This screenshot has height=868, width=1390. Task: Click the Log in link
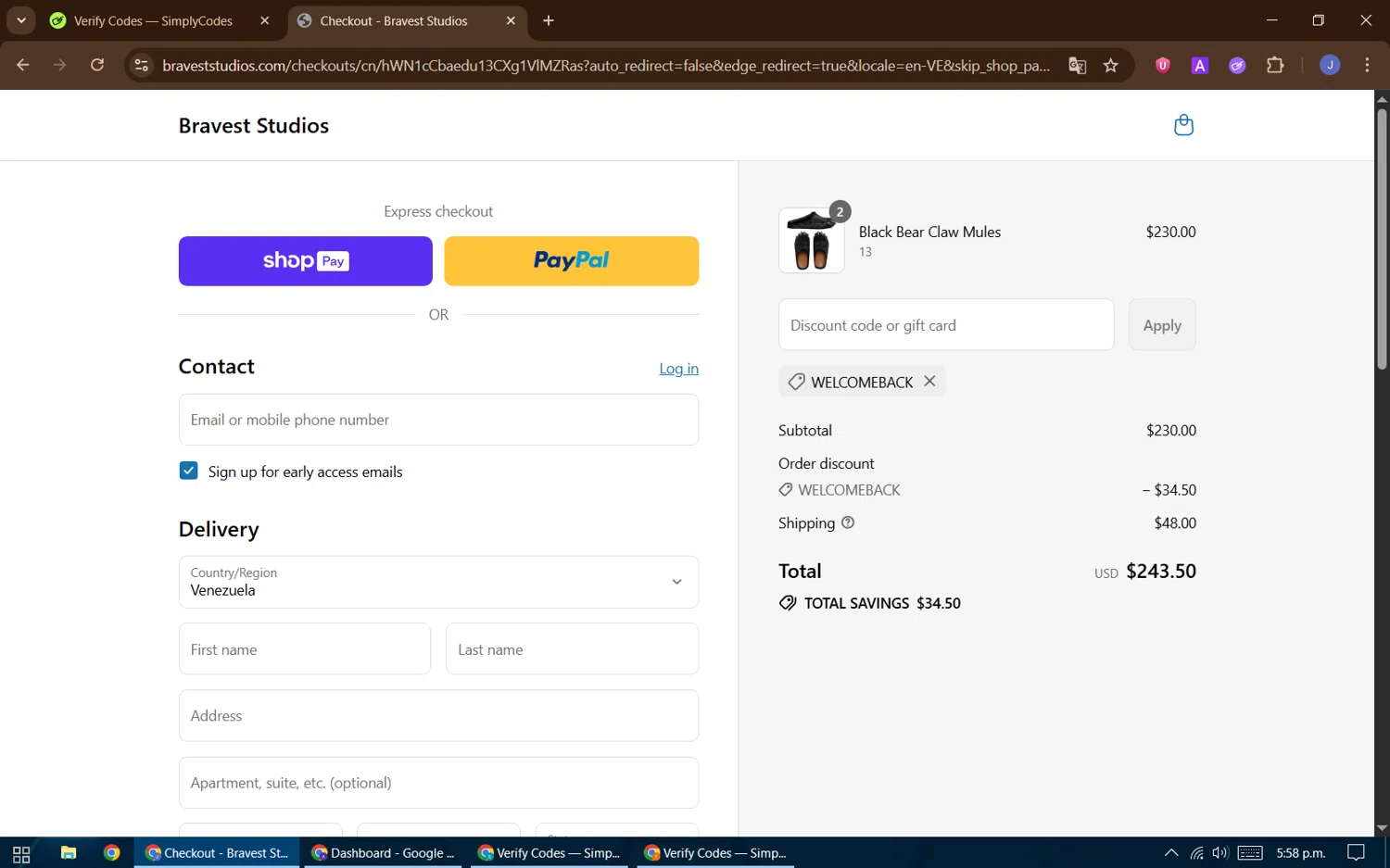(x=678, y=369)
